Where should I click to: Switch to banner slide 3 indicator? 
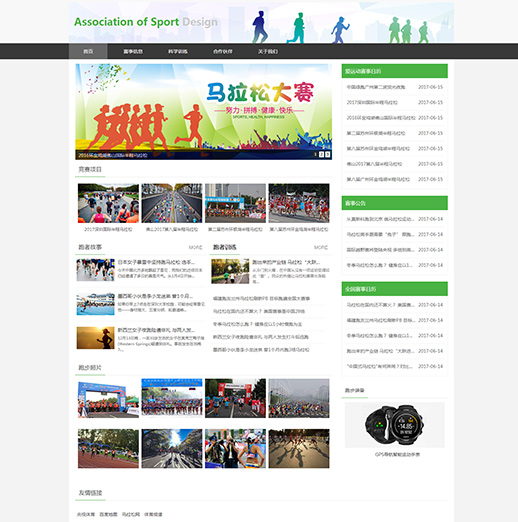tap(328, 154)
